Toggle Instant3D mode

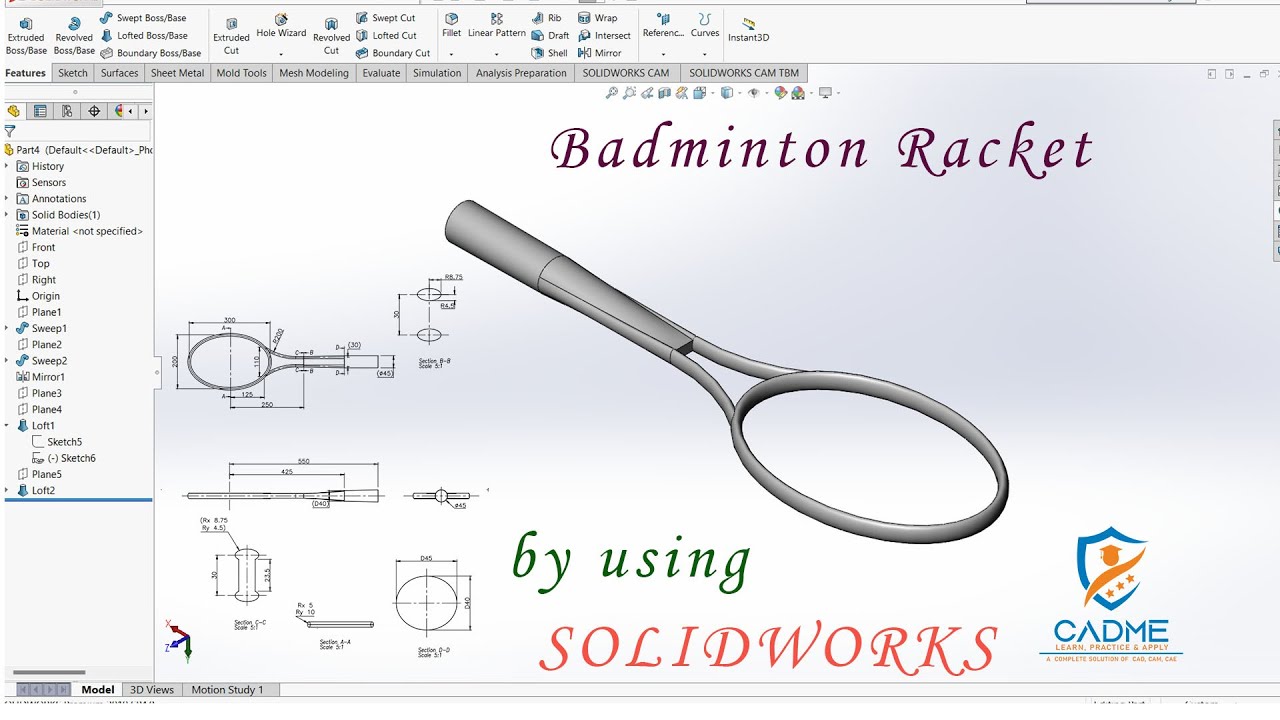point(748,30)
